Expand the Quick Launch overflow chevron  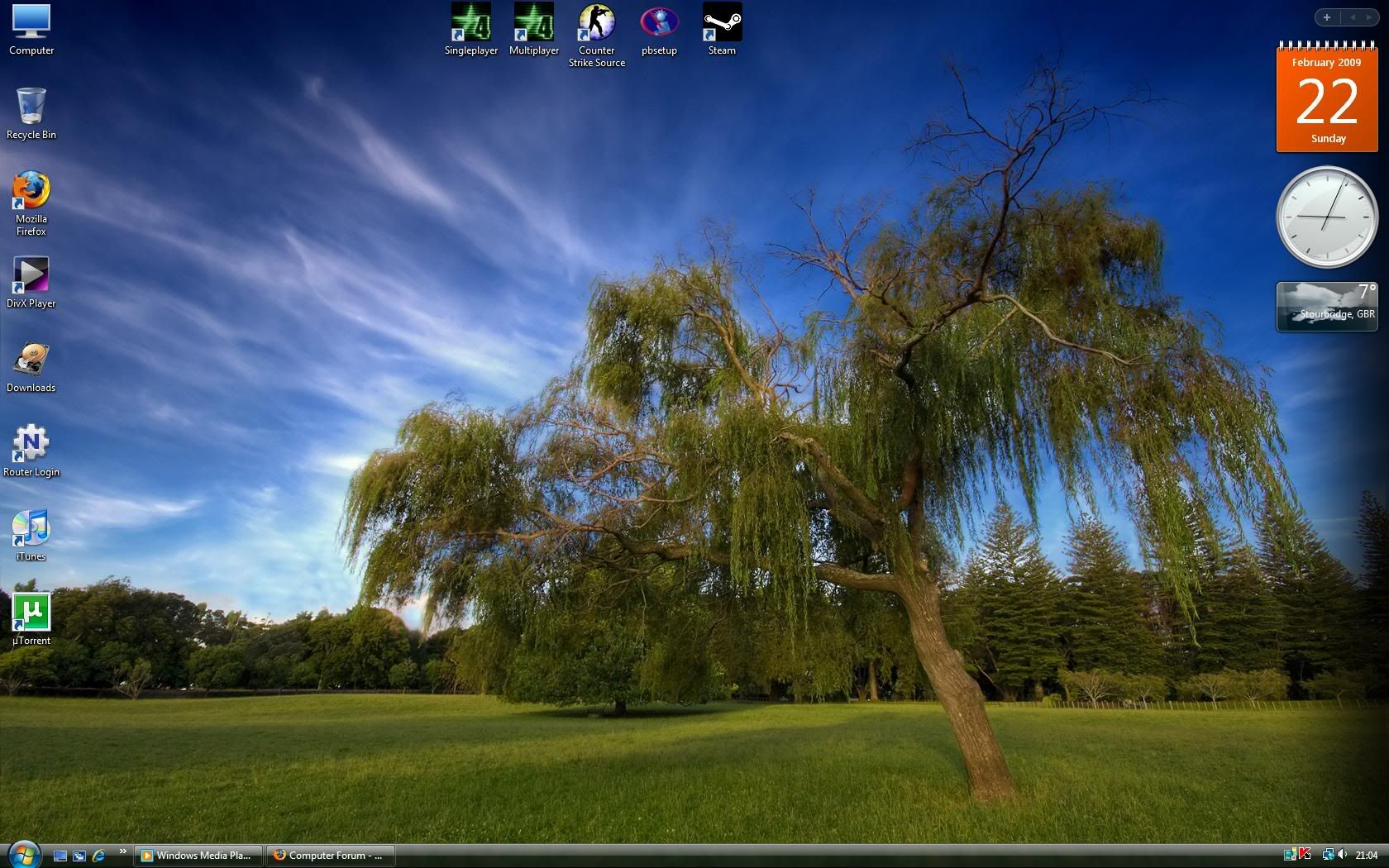pos(123,851)
